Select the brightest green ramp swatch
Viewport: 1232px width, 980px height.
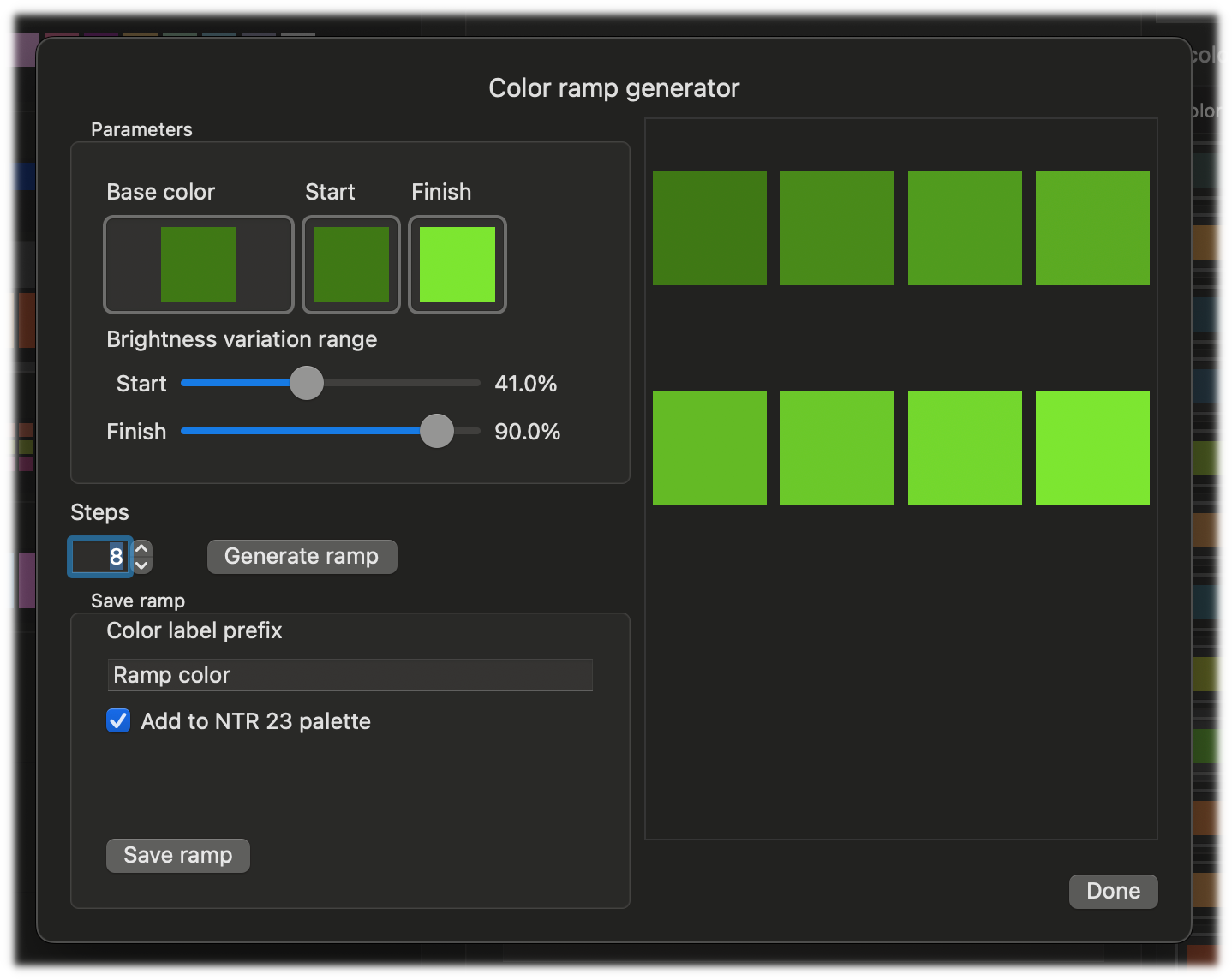pos(1092,447)
